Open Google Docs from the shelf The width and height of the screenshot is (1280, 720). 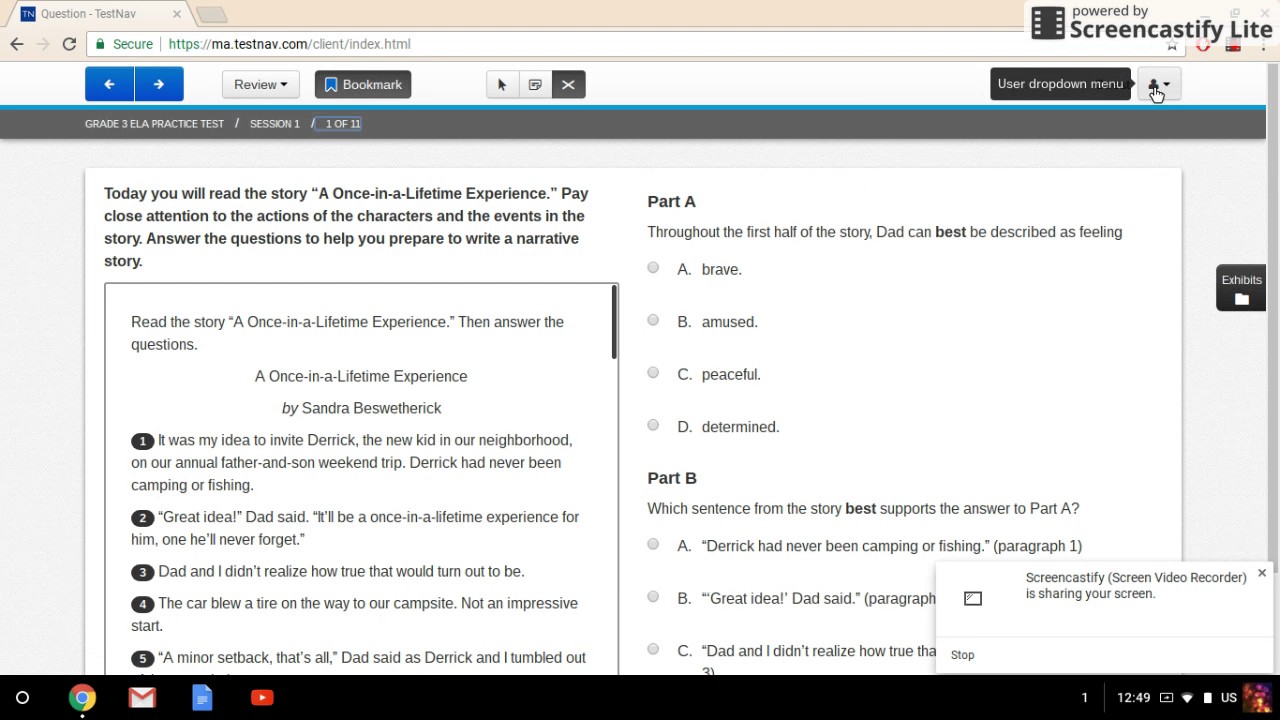click(202, 698)
